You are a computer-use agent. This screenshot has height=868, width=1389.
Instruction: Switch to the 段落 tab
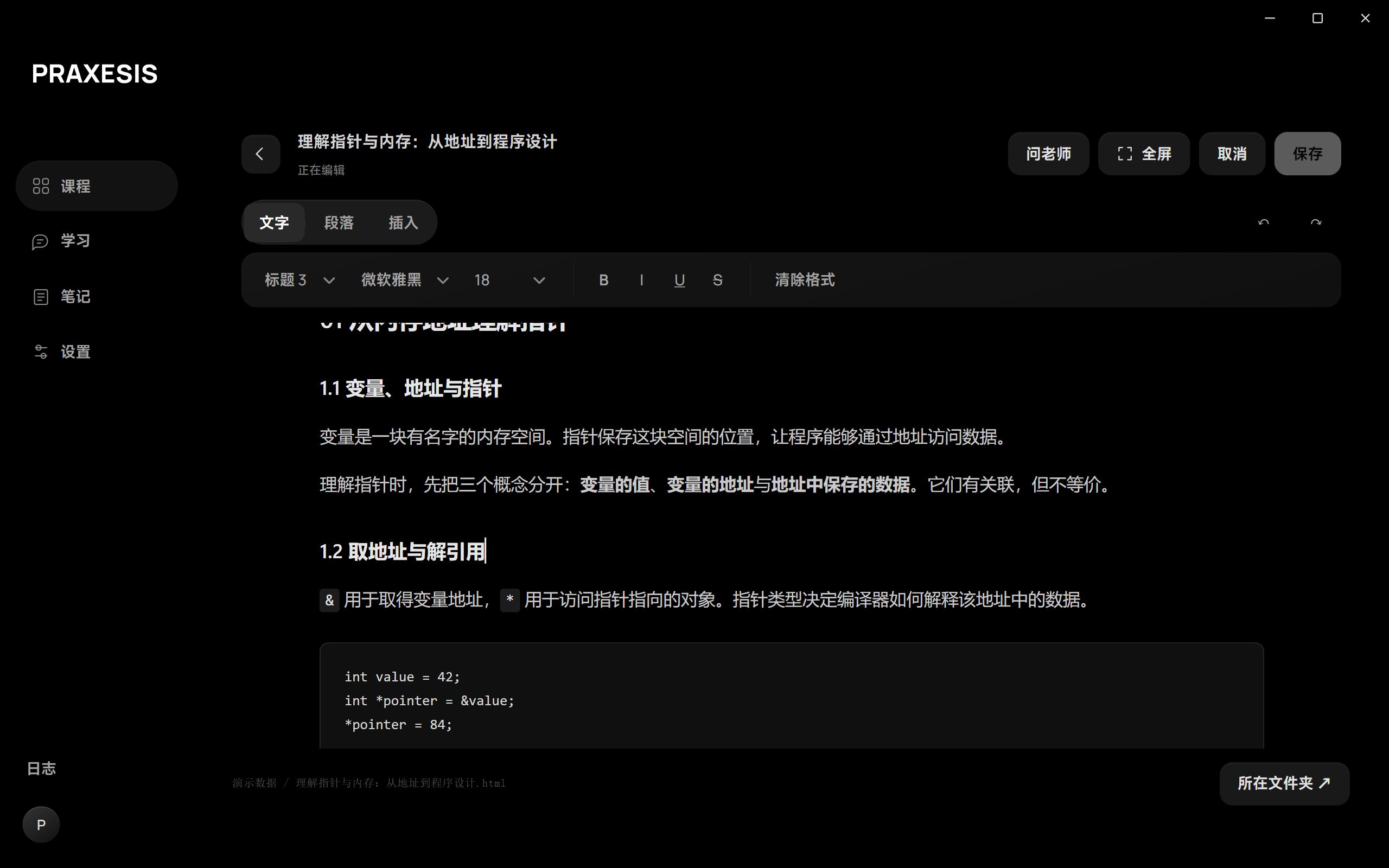pyautogui.click(x=339, y=223)
